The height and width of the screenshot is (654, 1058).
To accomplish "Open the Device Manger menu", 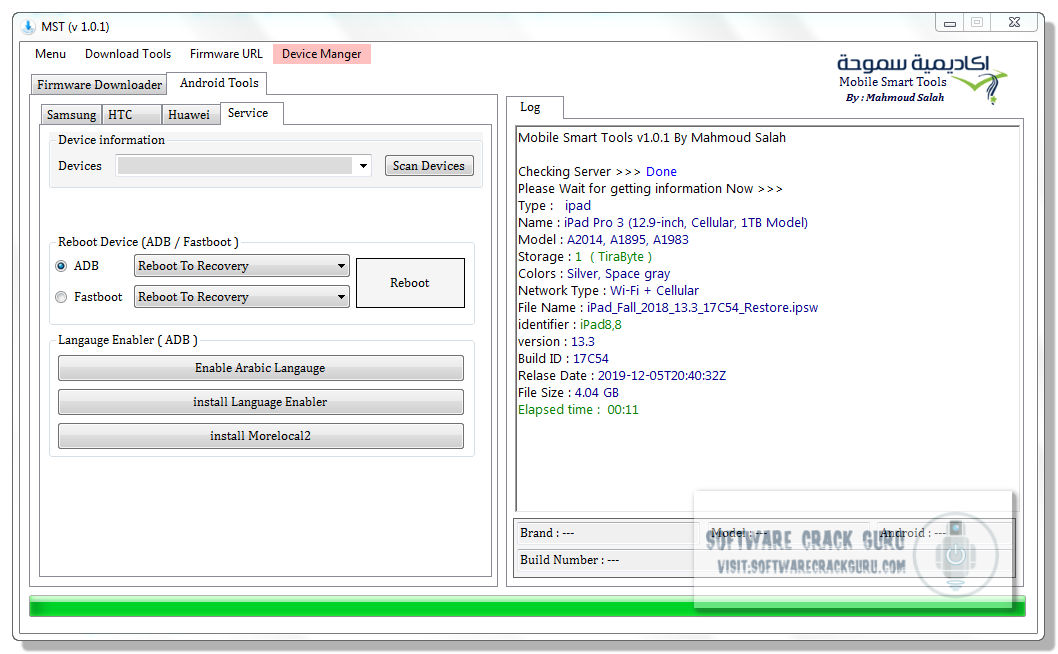I will [x=322, y=54].
